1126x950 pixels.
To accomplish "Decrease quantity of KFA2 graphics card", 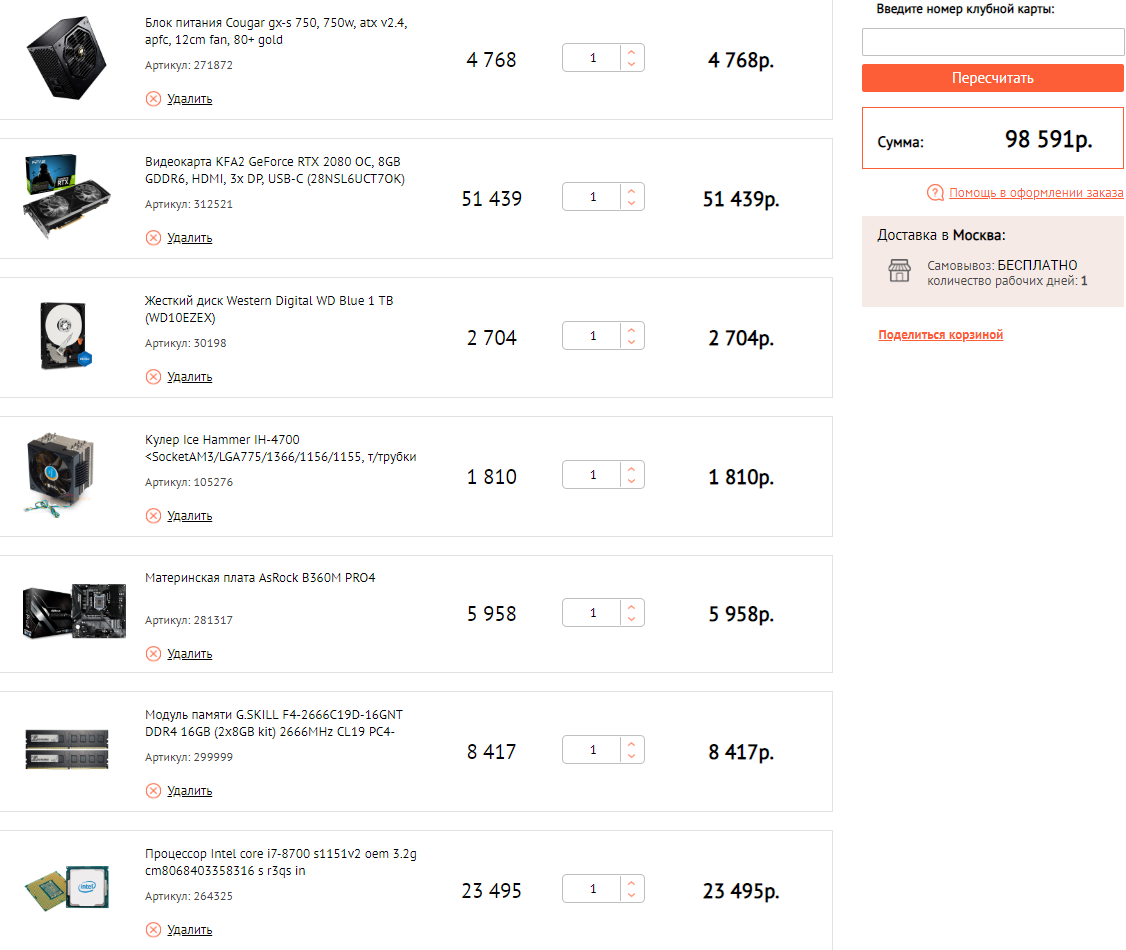I will point(631,203).
